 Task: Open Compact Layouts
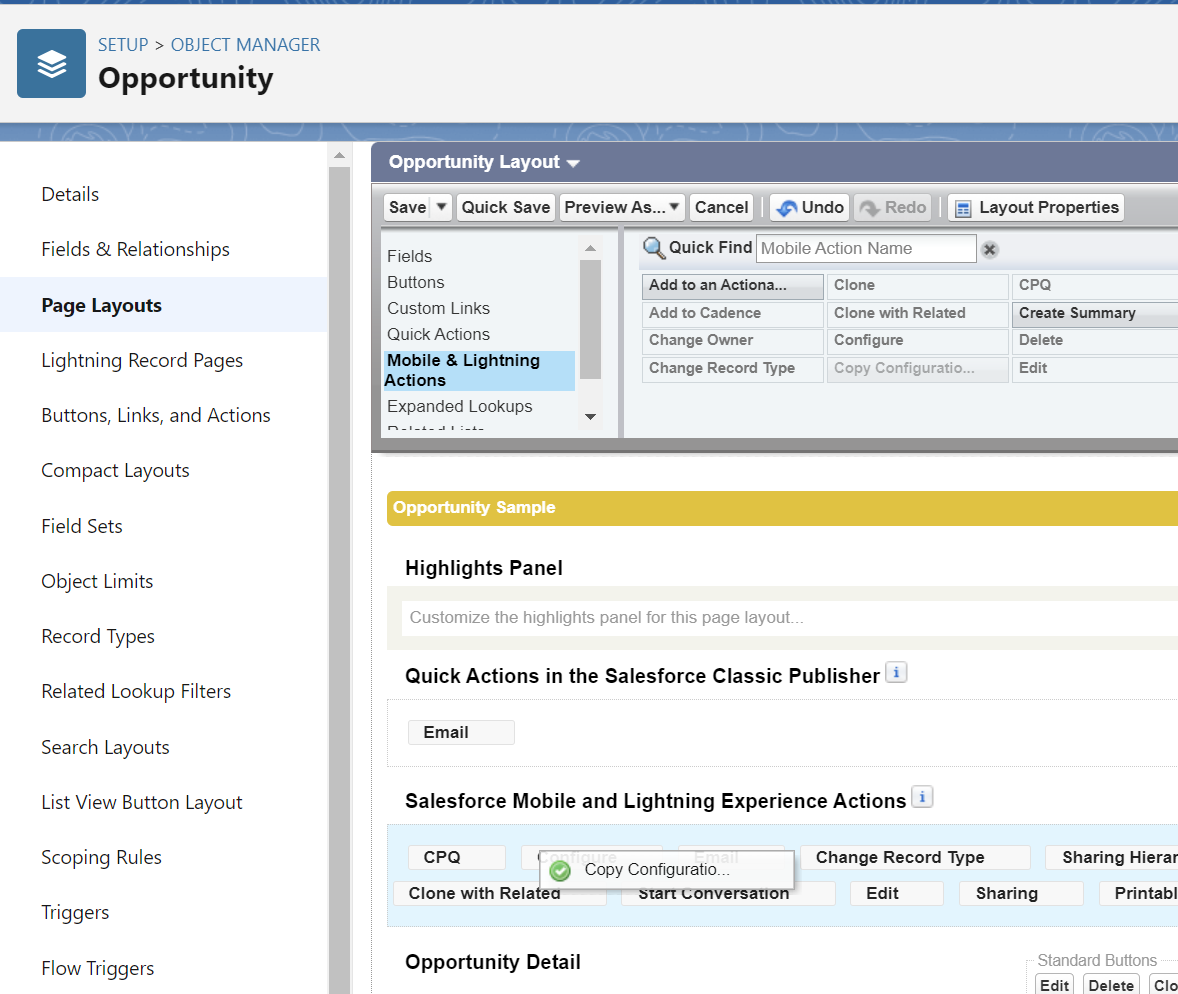point(115,470)
